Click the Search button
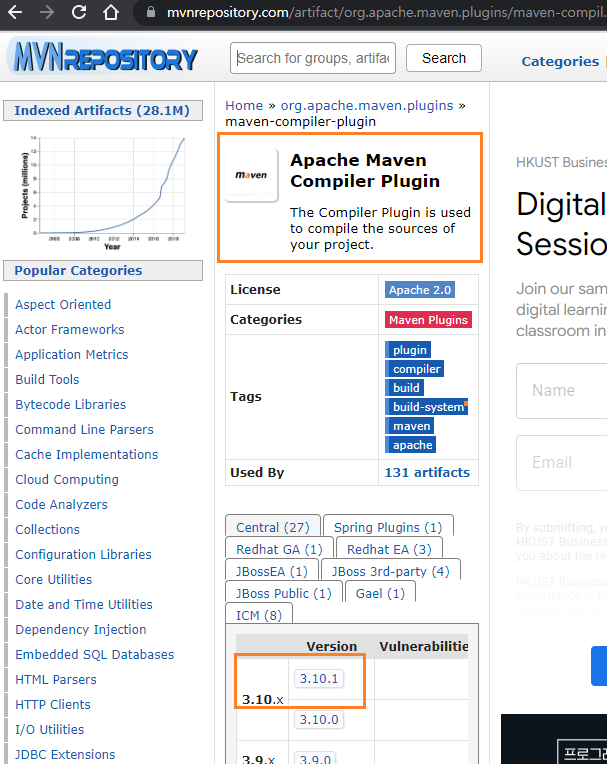Image resolution: width=607 pixels, height=764 pixels. pos(444,58)
